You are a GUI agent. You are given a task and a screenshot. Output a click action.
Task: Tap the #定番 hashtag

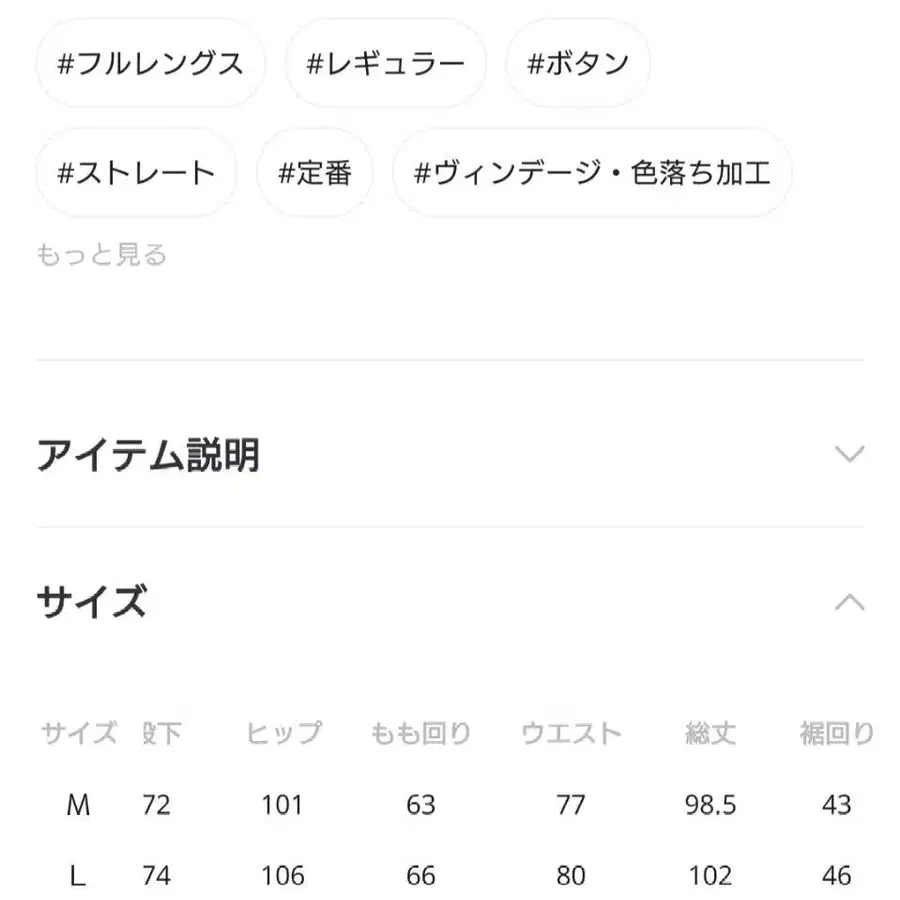point(315,172)
